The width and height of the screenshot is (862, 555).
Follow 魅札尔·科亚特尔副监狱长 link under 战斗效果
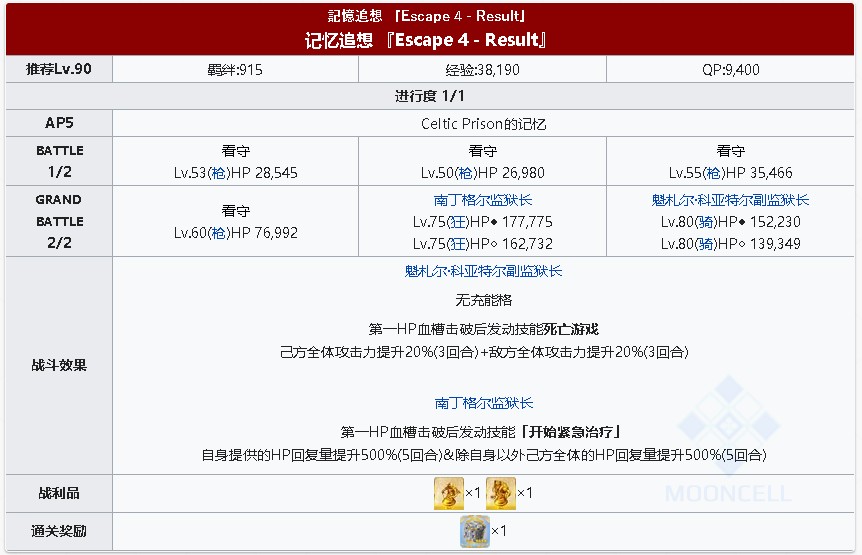[x=484, y=271]
